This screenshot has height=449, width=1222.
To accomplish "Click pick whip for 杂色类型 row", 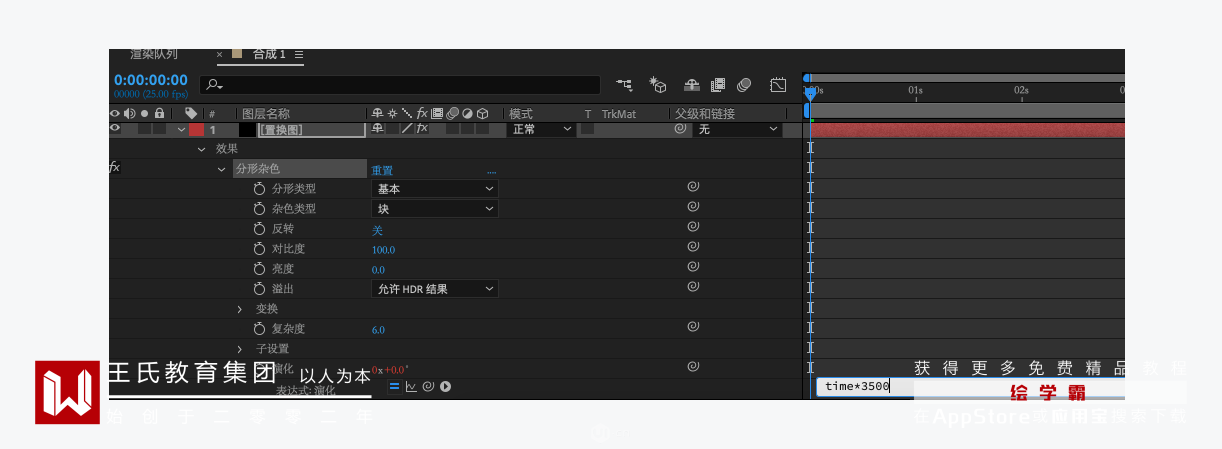I will coord(692,207).
